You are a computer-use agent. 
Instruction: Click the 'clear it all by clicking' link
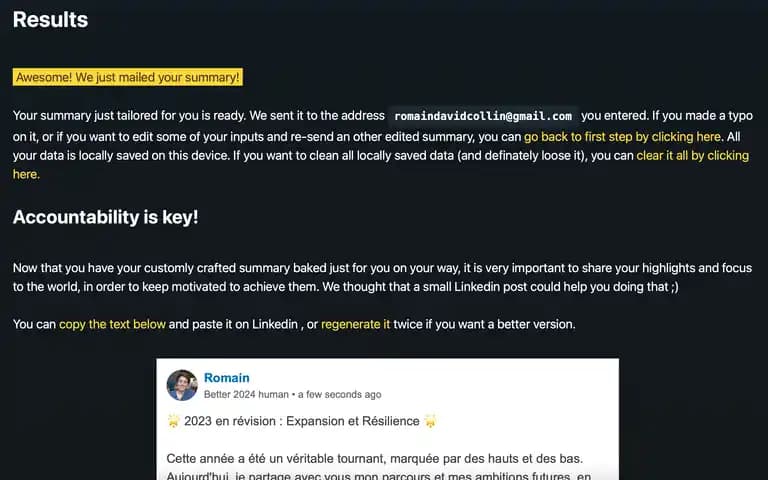(692, 156)
